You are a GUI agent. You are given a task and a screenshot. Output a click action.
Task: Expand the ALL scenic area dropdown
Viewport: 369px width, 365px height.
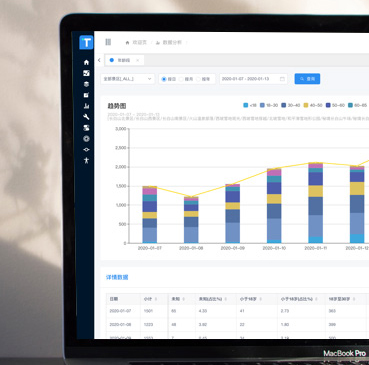[x=127, y=79]
